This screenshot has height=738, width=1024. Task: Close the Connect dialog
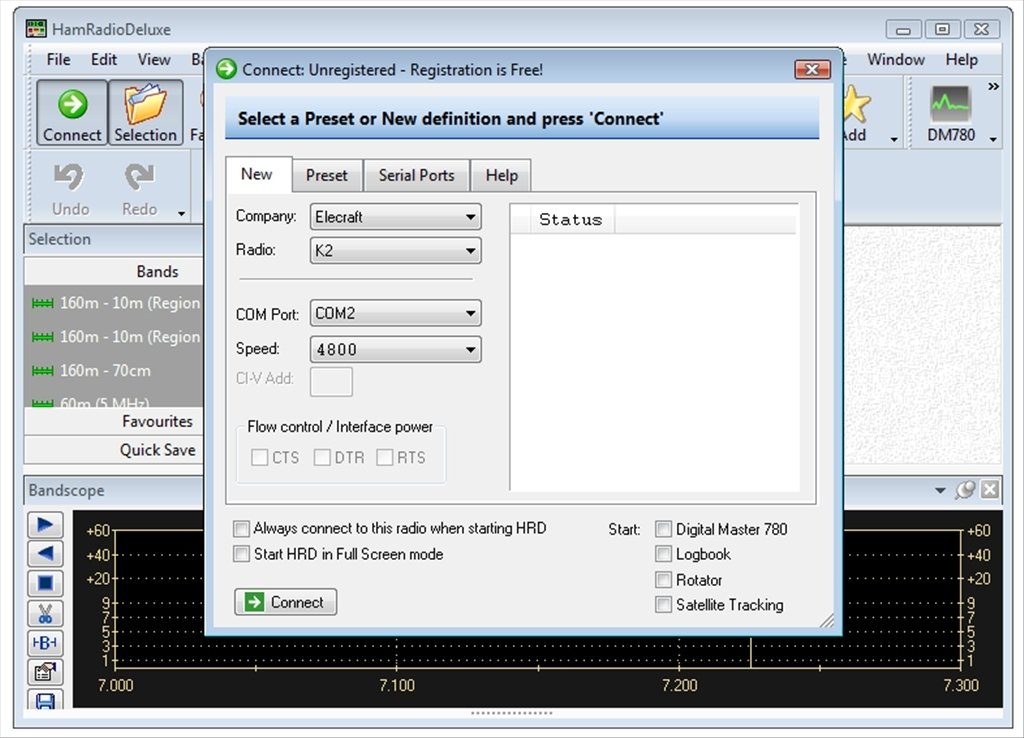tap(812, 69)
